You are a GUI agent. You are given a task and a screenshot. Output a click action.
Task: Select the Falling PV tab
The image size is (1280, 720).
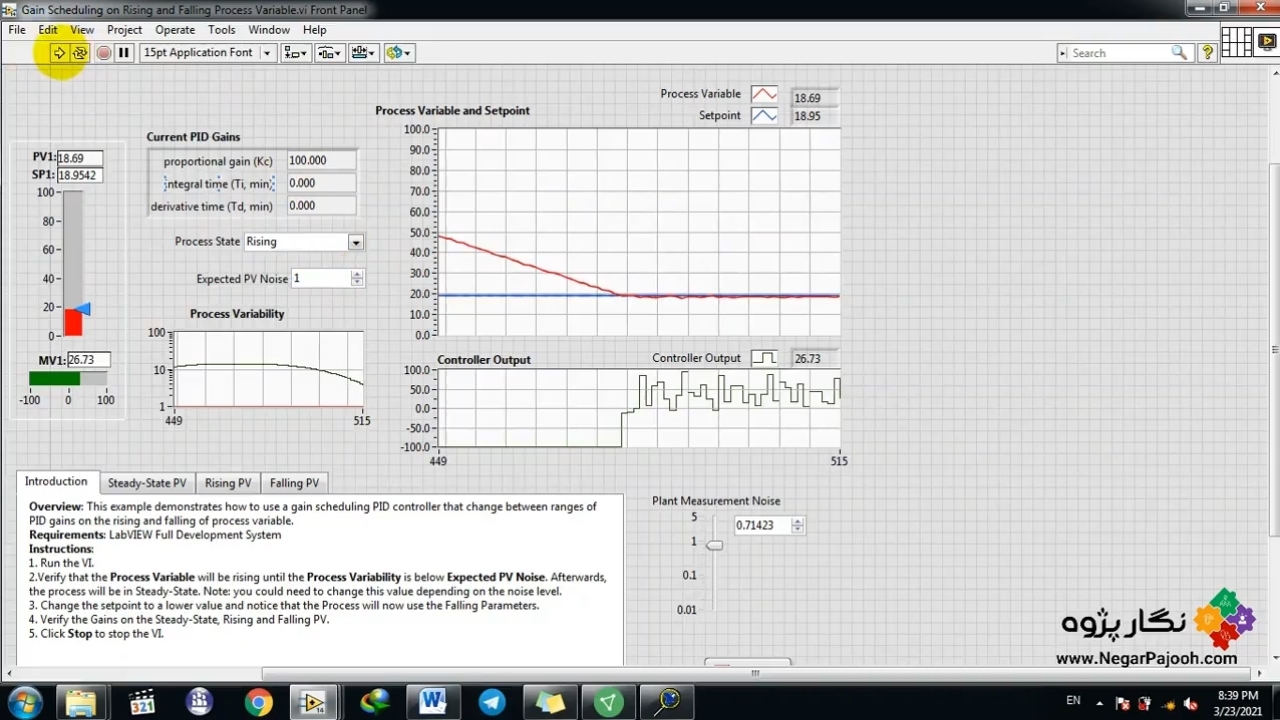(294, 483)
